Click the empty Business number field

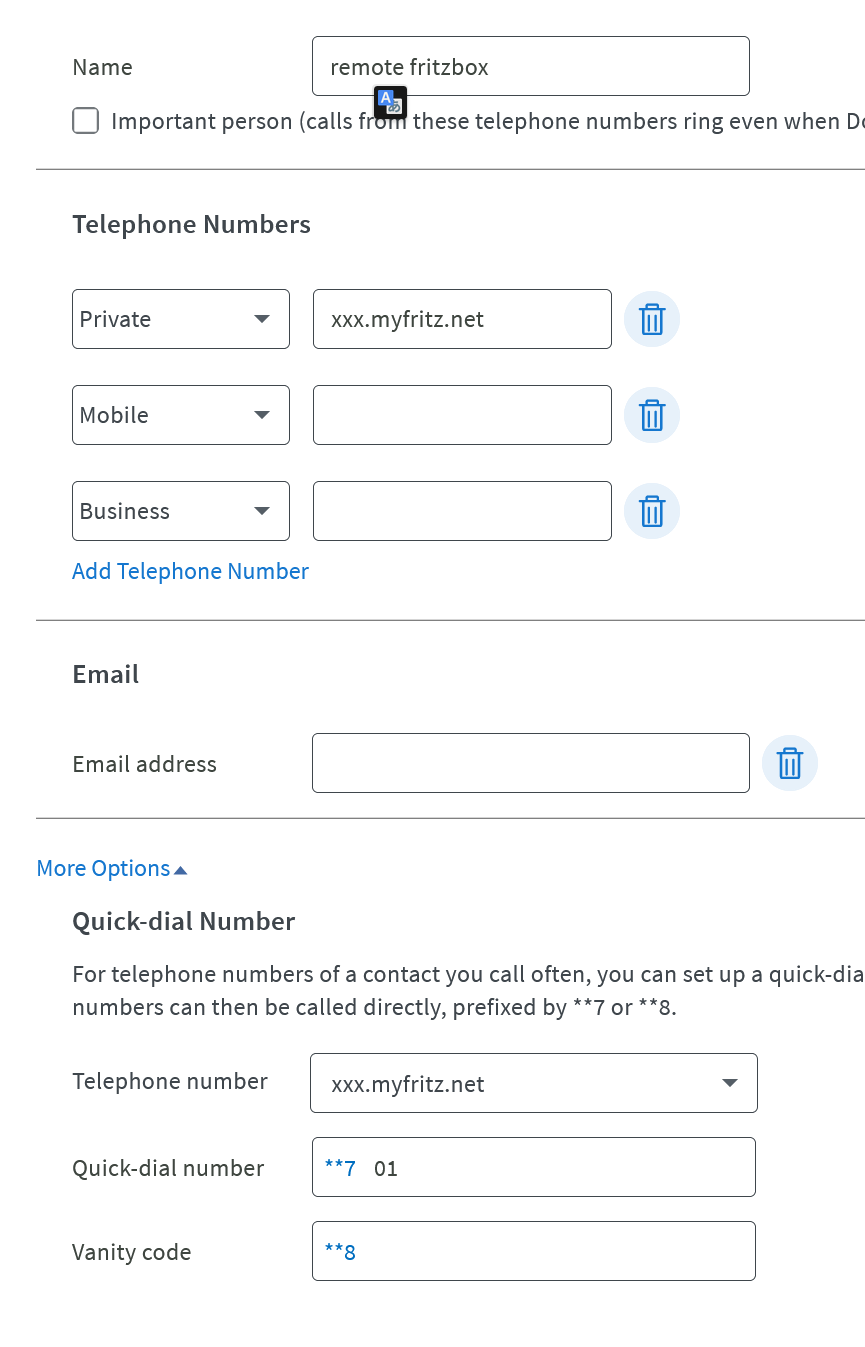(462, 511)
